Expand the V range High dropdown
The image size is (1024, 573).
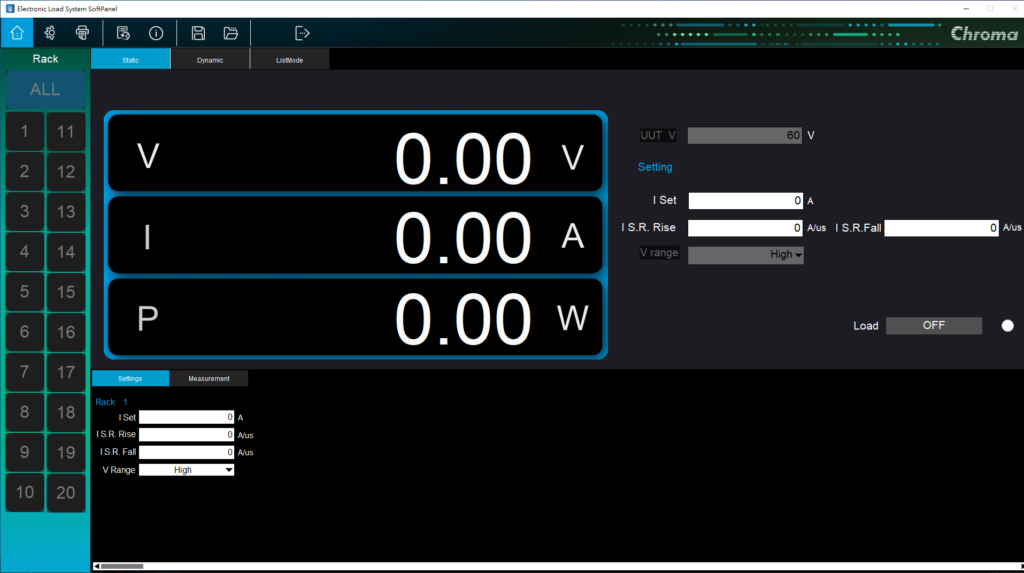(746, 255)
